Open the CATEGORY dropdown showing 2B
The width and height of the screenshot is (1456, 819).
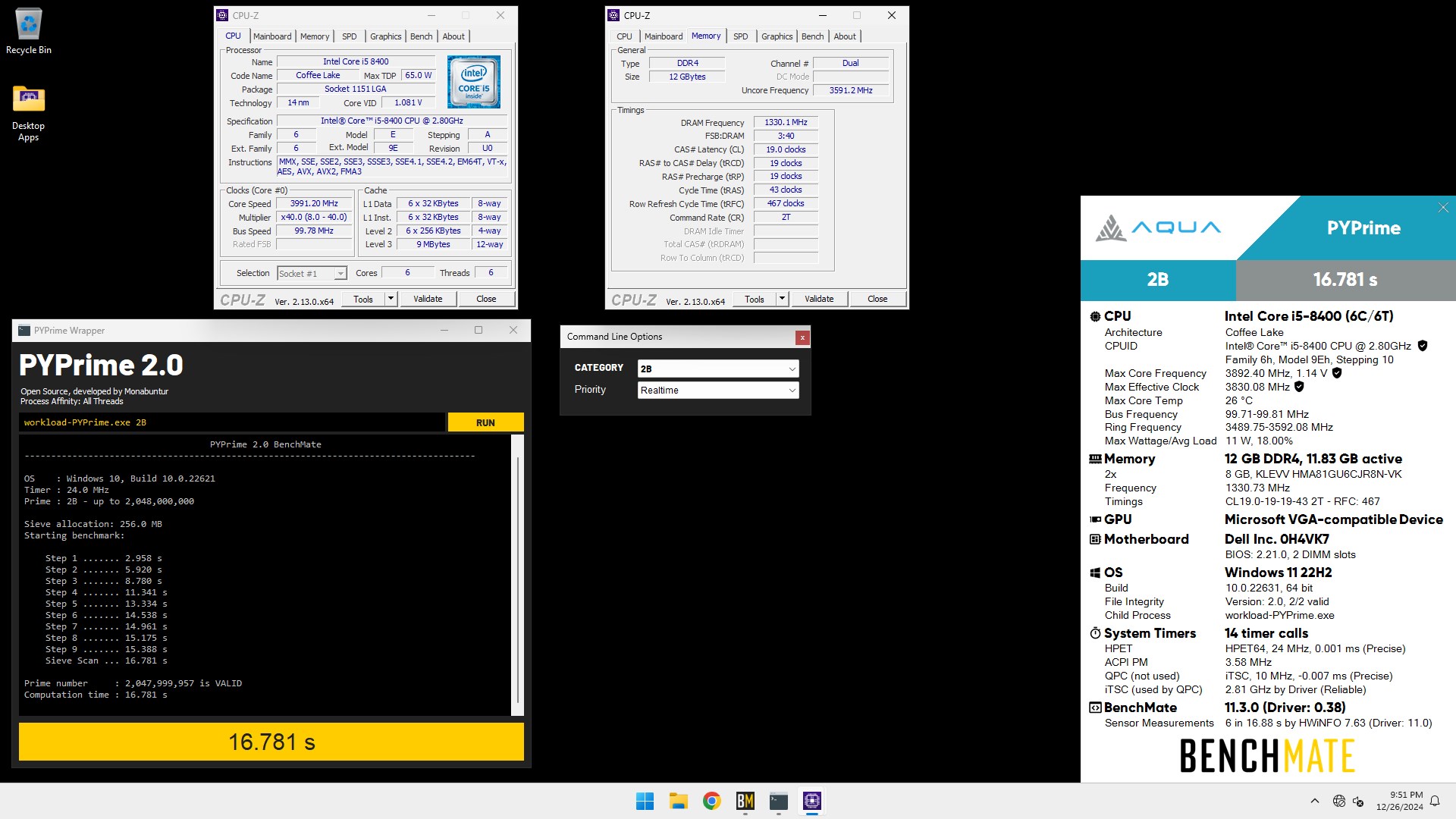click(x=717, y=369)
